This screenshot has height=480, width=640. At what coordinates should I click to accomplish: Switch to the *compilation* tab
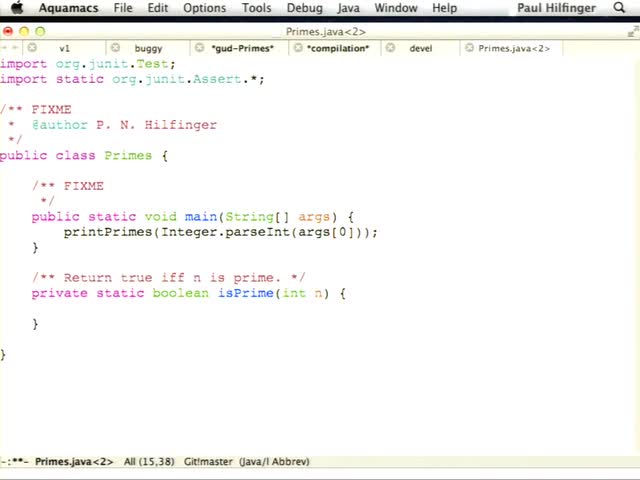[338, 48]
